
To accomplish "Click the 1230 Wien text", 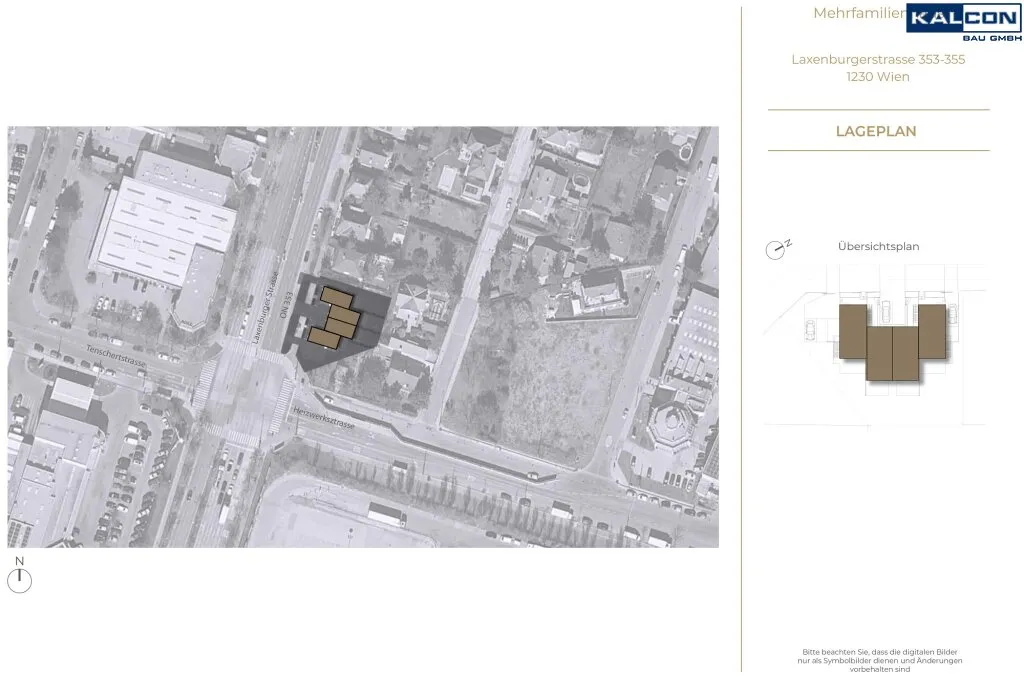I will 878,76.
